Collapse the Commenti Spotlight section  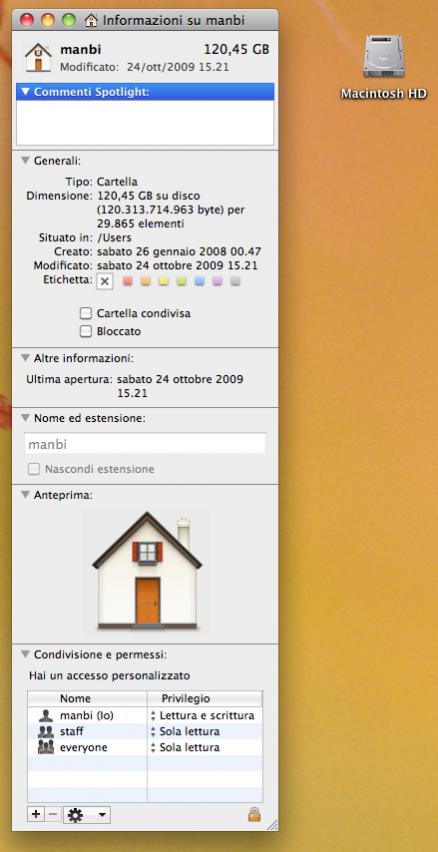[x=25, y=92]
